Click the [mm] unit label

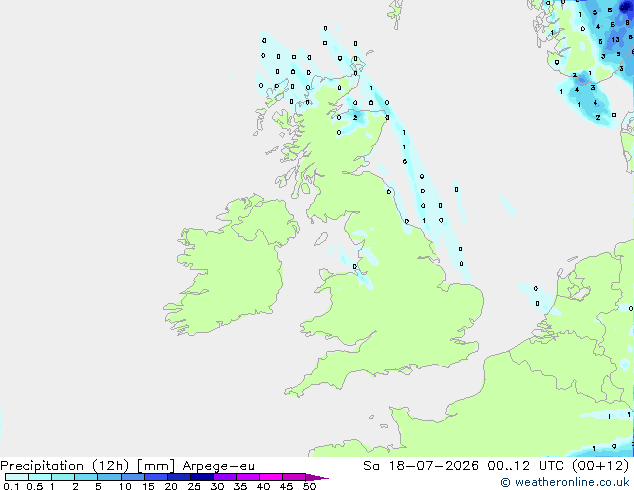[x=156, y=466]
